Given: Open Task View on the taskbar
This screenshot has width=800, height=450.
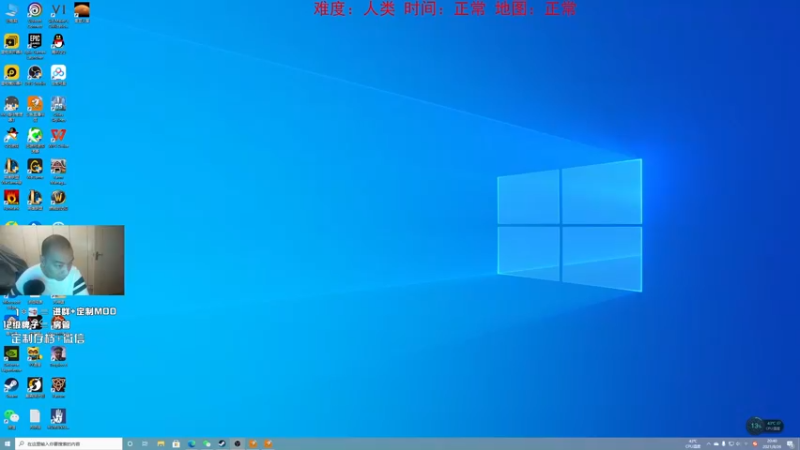Looking at the screenshot, I should coord(145,444).
